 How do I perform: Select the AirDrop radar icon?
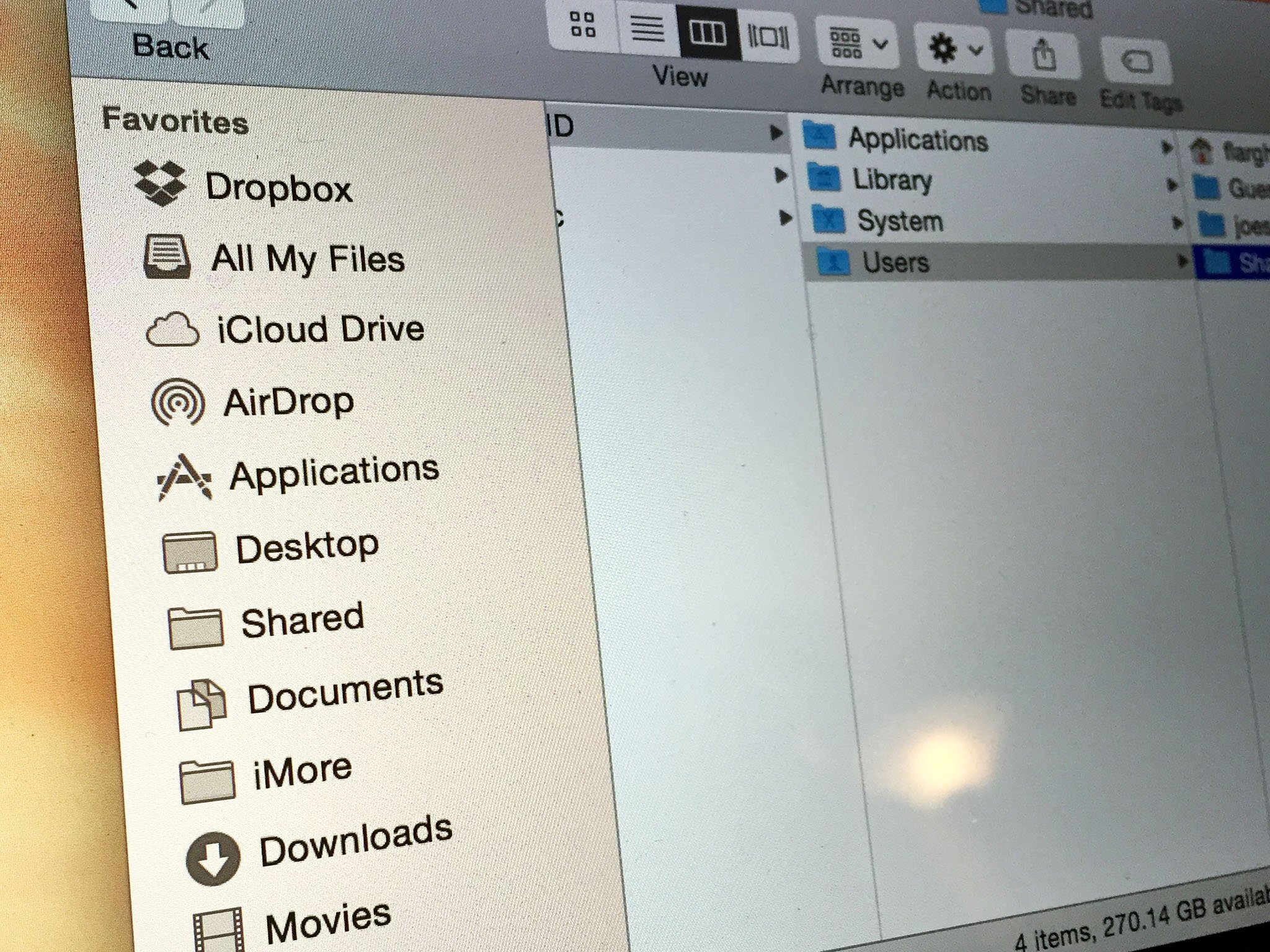coord(178,403)
